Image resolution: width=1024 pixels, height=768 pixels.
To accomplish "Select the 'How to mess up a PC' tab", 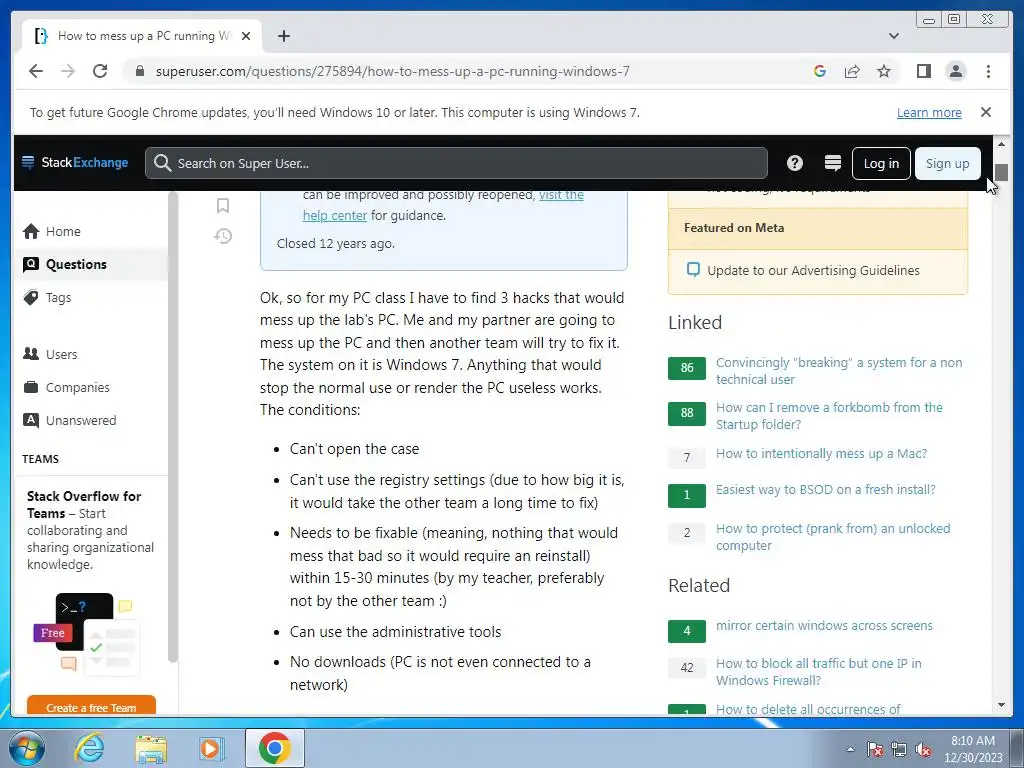I will coord(142,36).
